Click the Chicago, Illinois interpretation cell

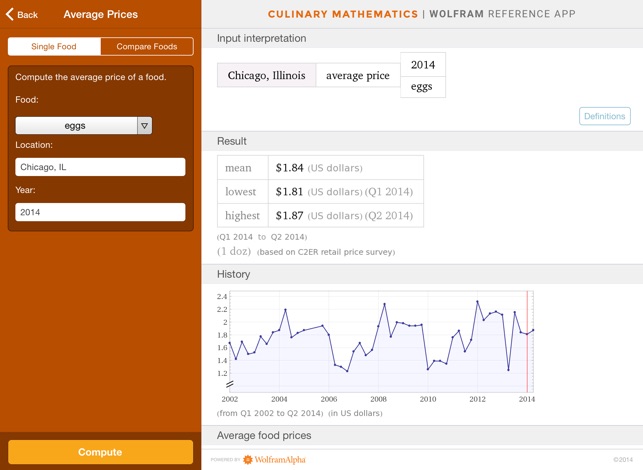click(x=267, y=75)
